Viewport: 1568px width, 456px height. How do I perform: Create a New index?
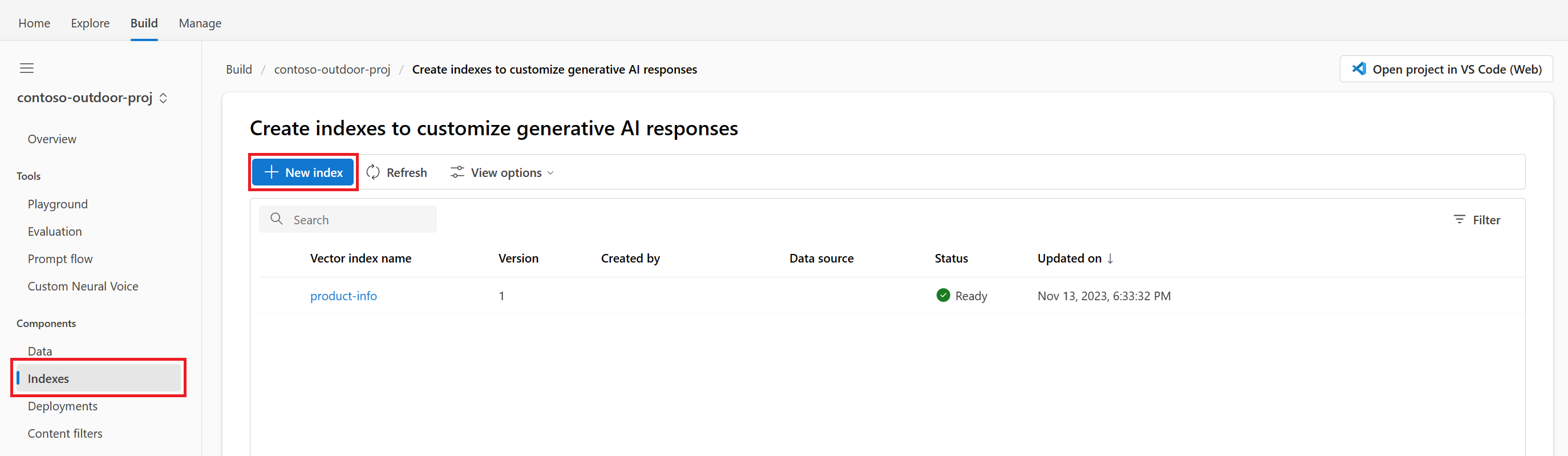click(x=303, y=172)
